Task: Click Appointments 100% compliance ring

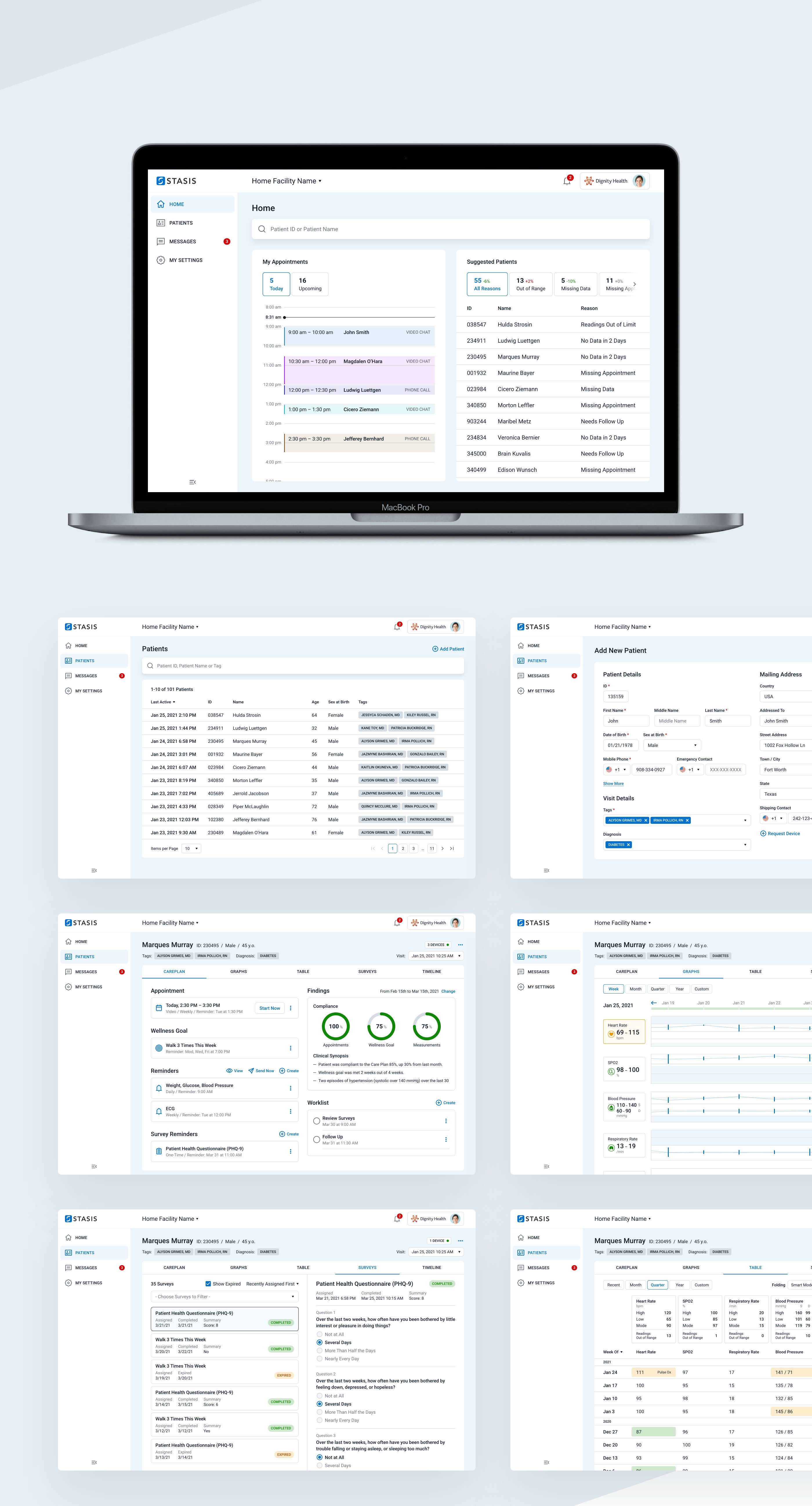Action: pos(336,1026)
